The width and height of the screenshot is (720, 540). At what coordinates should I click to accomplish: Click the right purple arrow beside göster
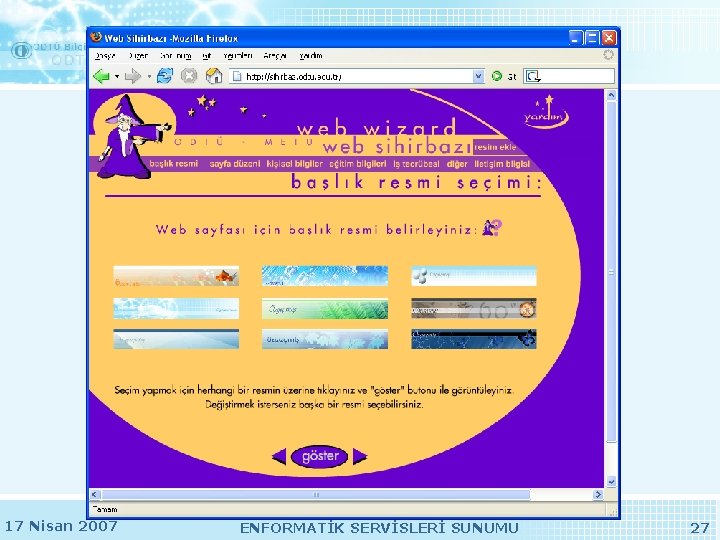360,456
